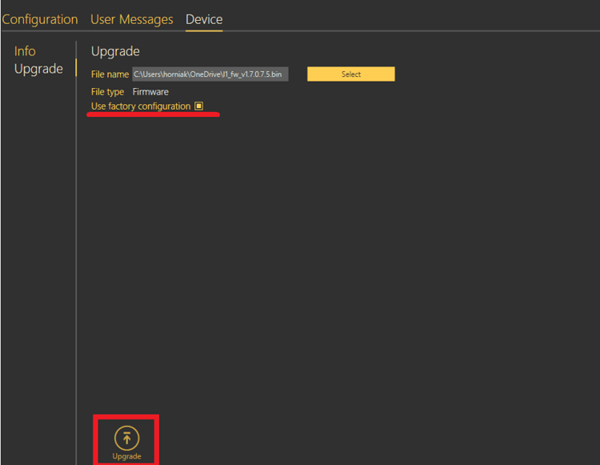
Task: Open the Configuration tab
Action: [x=40, y=20]
